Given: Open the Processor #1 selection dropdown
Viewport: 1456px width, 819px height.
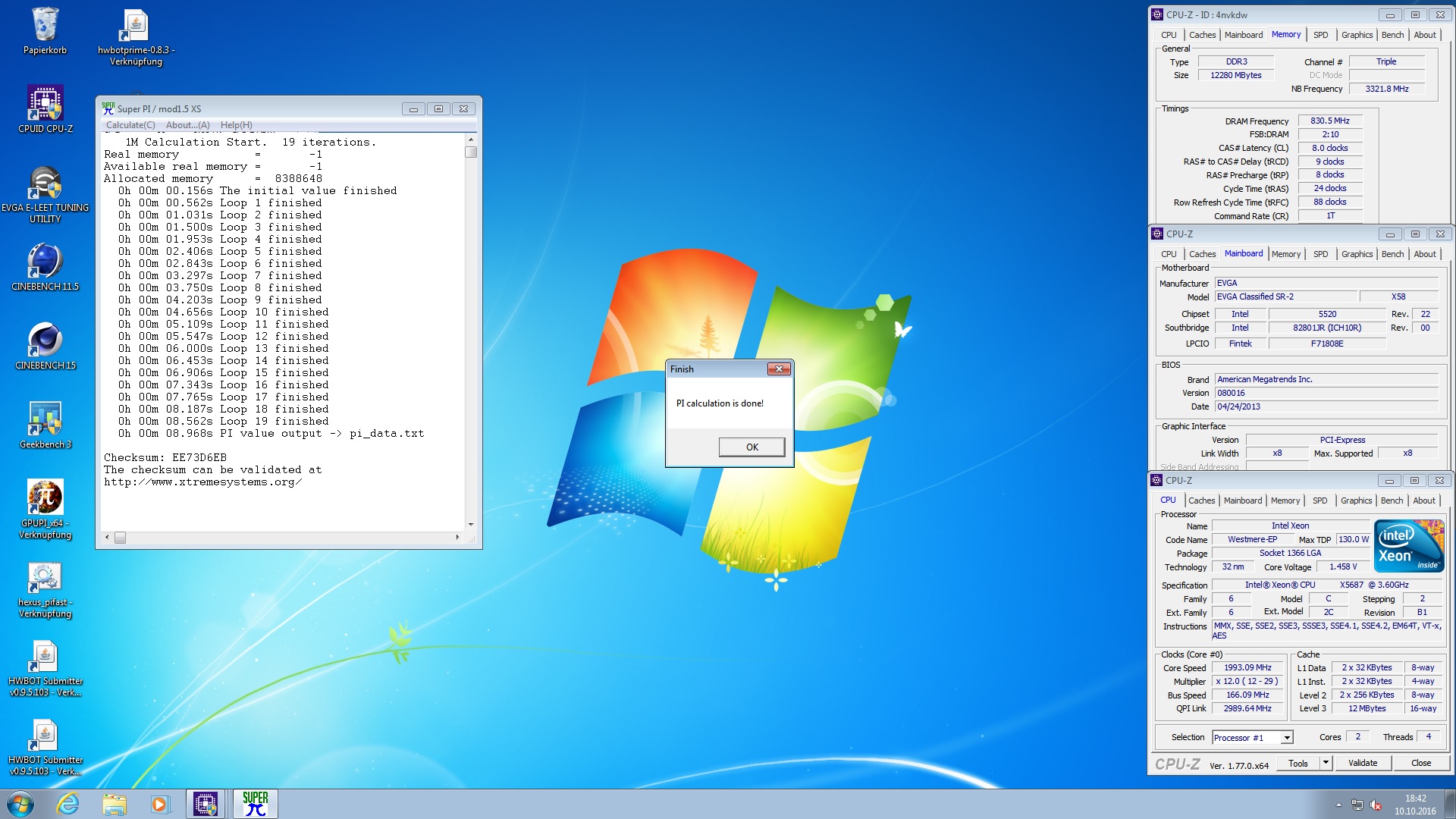Looking at the screenshot, I should (x=1252, y=738).
